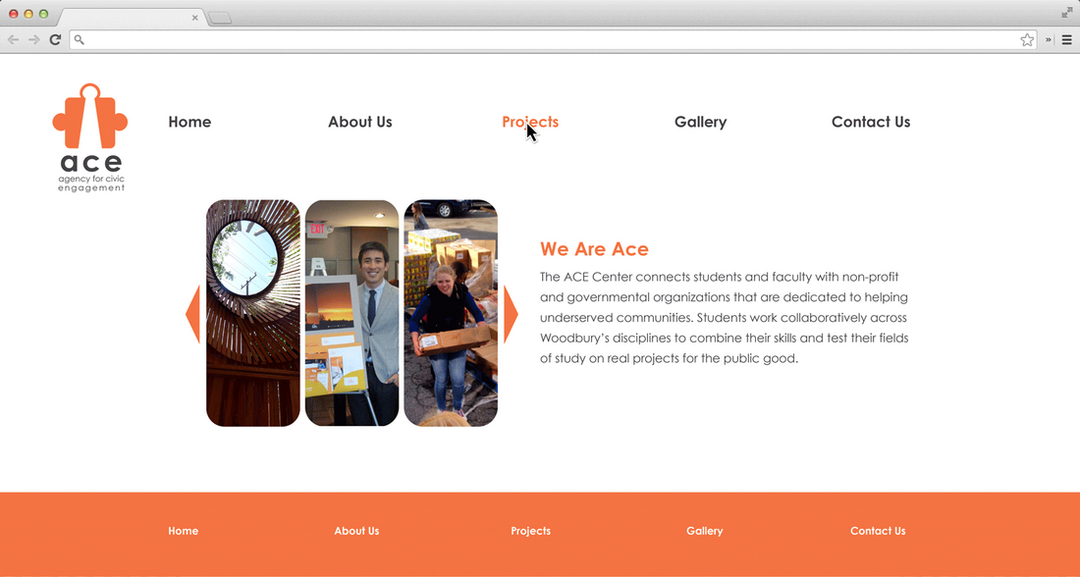The image size is (1080, 577).
Task: Click the ACE puzzle-piece logo
Action: (90, 137)
